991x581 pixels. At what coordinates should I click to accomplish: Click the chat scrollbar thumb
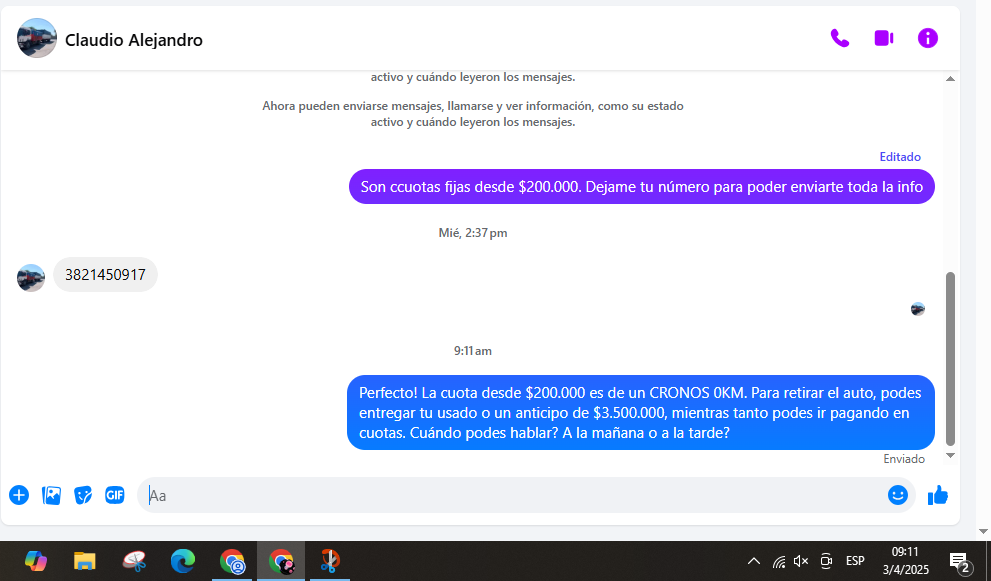tap(950, 358)
